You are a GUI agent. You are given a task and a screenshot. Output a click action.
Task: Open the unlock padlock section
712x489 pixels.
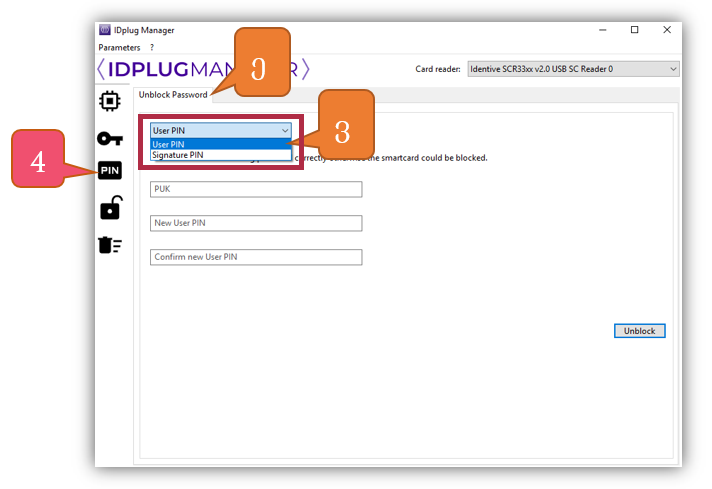click(x=110, y=208)
